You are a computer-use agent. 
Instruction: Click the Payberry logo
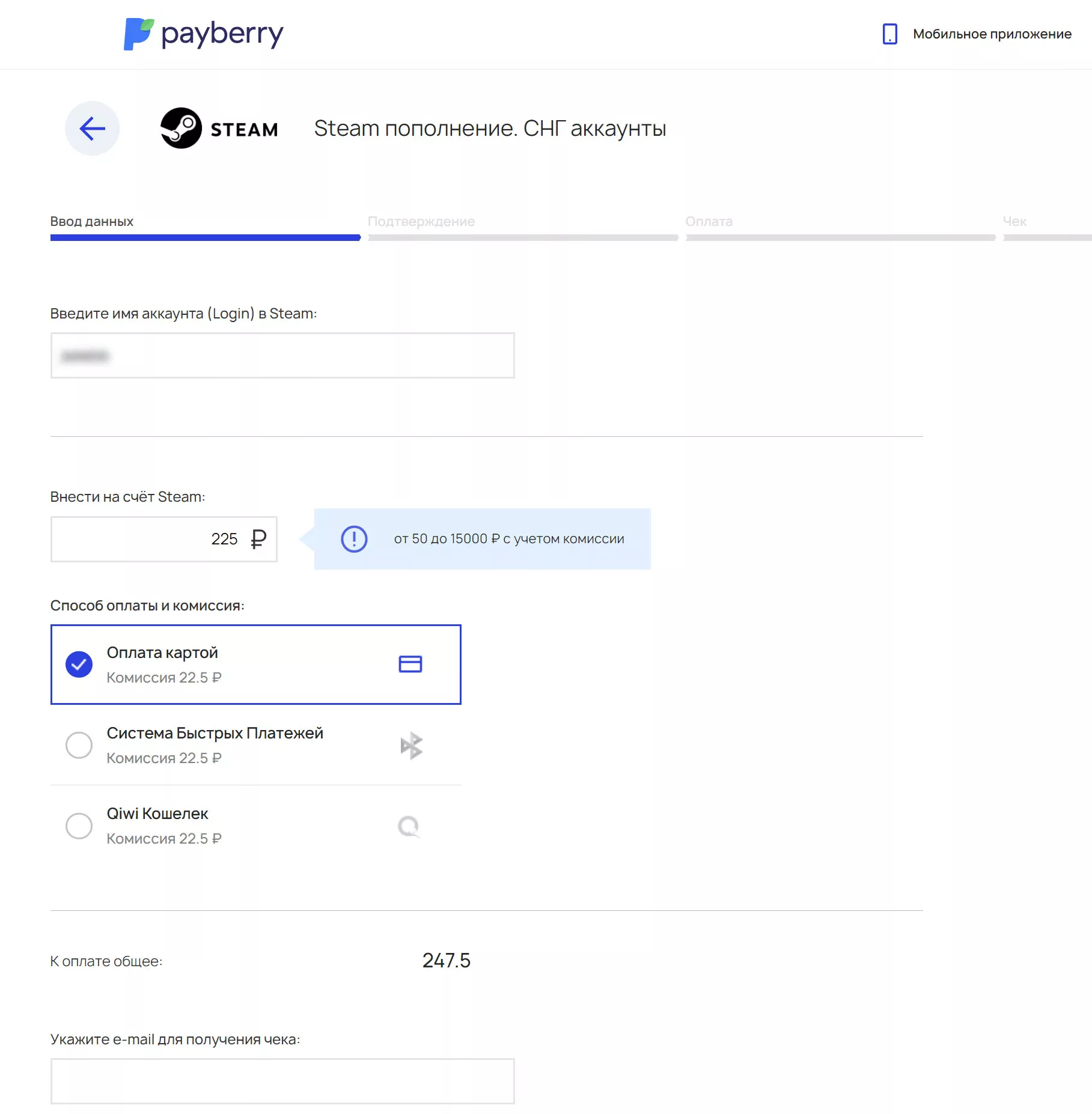[203, 34]
